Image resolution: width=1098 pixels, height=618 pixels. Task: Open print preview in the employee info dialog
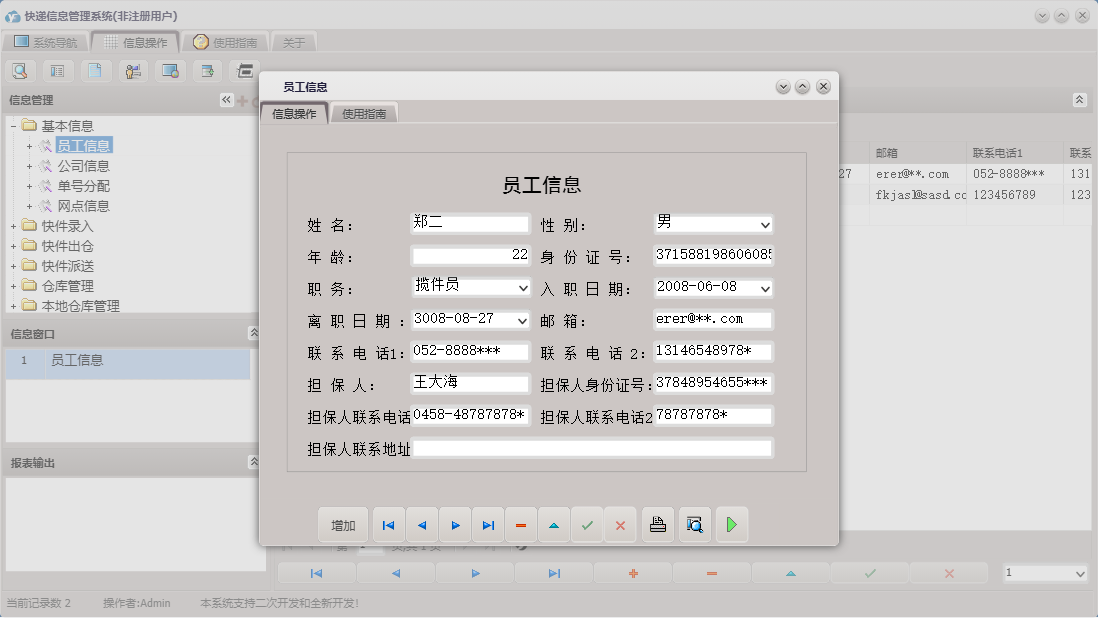pyautogui.click(x=694, y=524)
